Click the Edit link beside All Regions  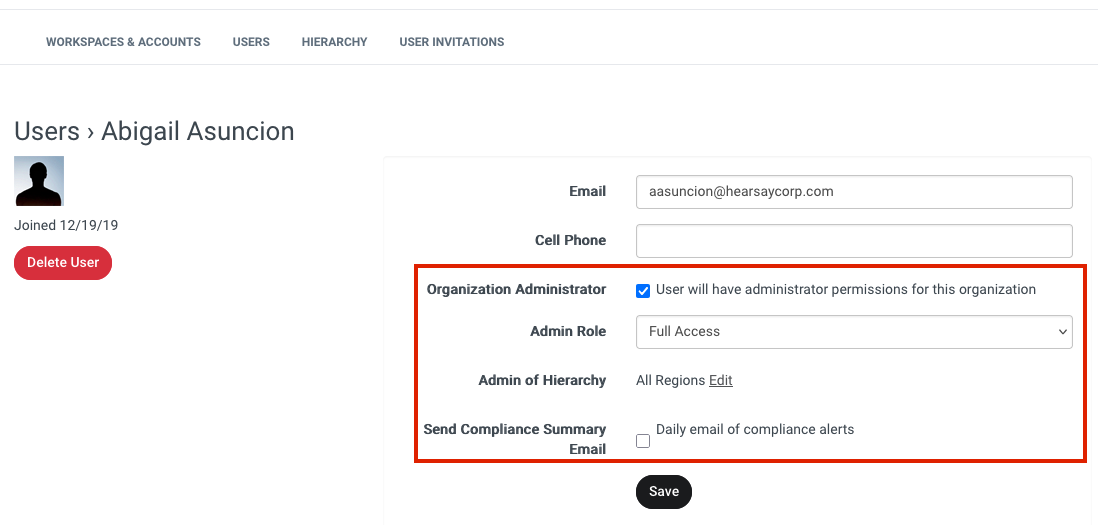point(721,380)
